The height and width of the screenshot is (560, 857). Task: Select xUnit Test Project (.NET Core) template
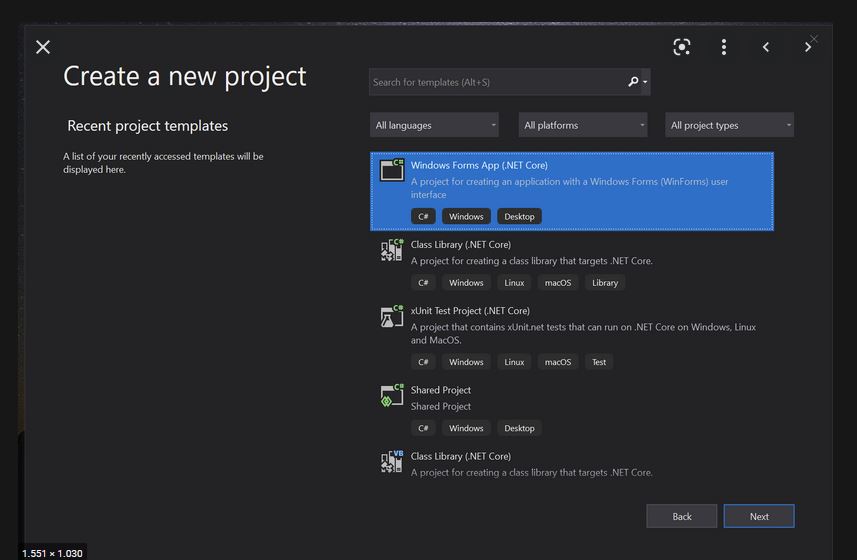tap(572, 336)
